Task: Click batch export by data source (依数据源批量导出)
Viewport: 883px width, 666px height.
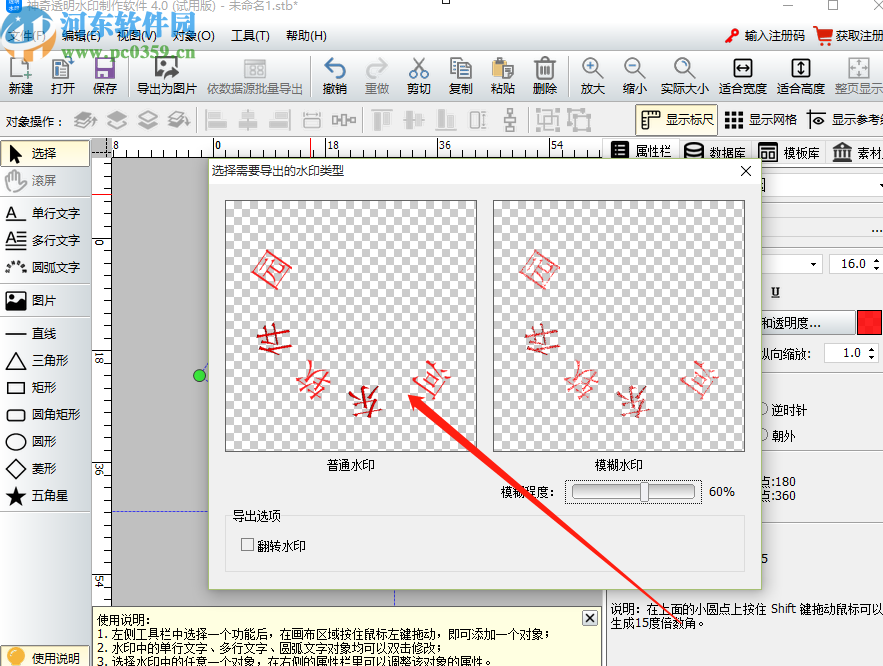Action: coord(255,76)
